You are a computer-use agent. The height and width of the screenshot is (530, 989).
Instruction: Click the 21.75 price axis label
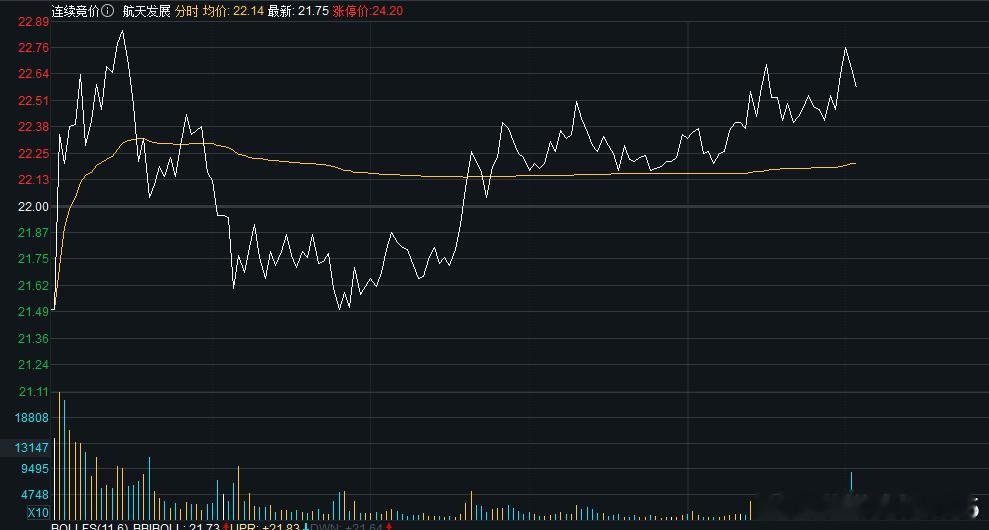(x=33, y=259)
